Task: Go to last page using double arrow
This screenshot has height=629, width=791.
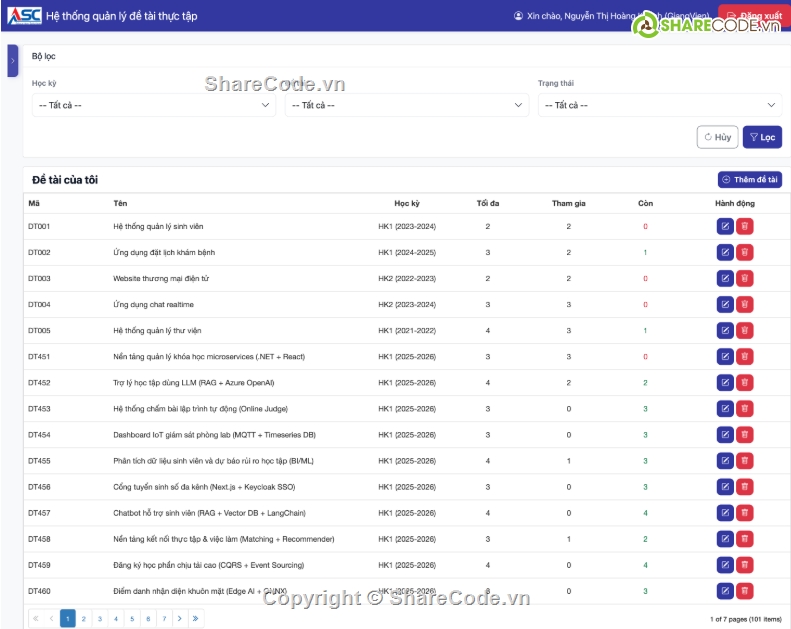Action: [x=196, y=619]
